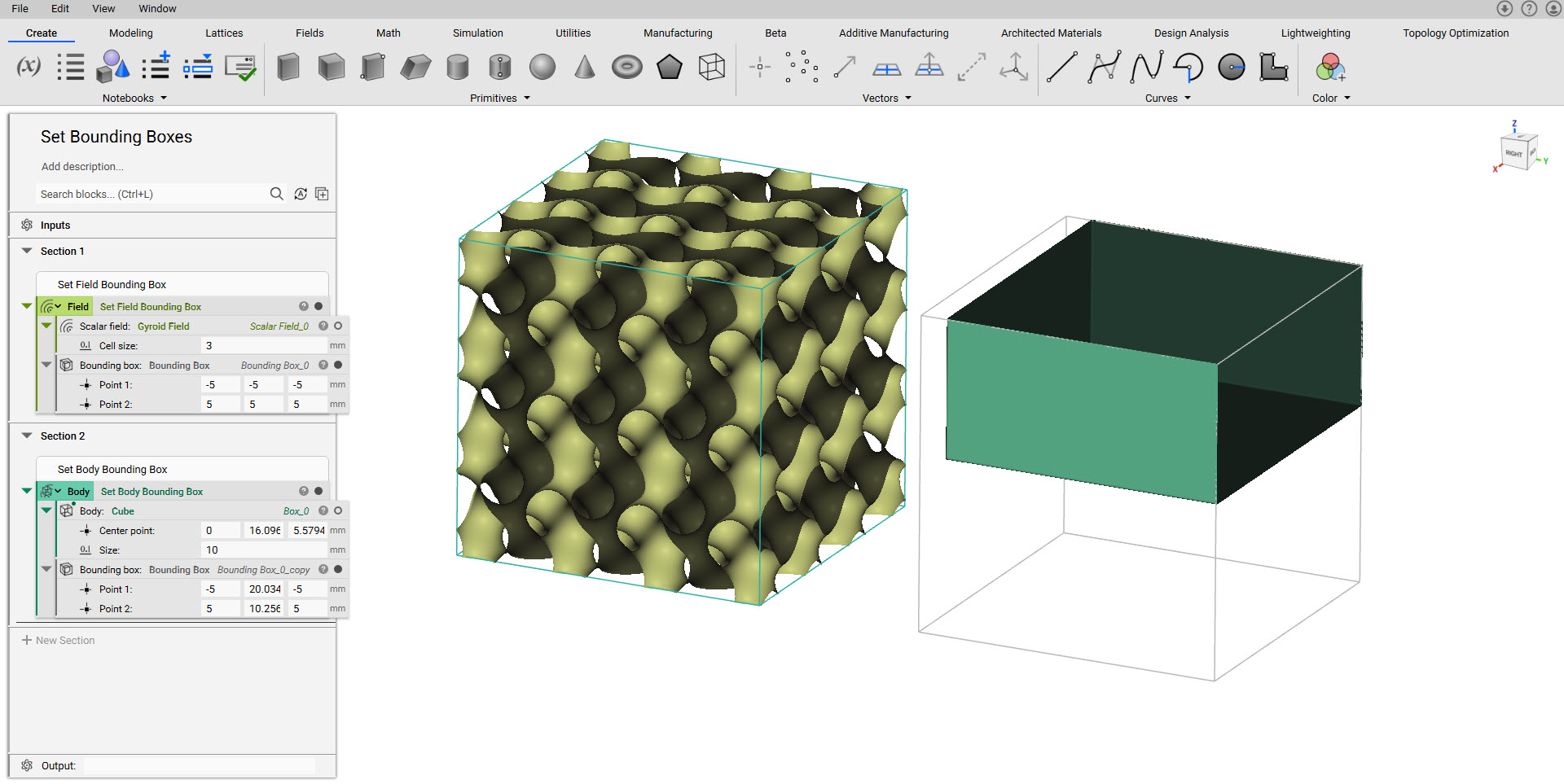1564x784 pixels.
Task: Open the Window menu
Action: (157, 8)
